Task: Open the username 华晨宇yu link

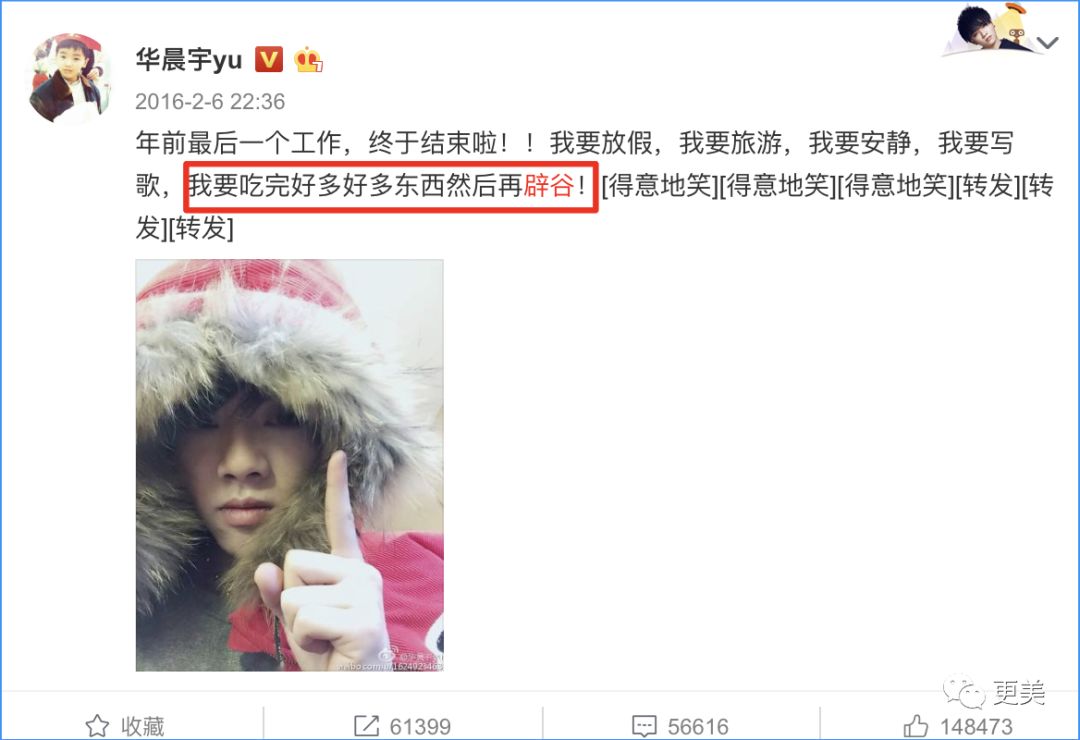Action: point(189,60)
